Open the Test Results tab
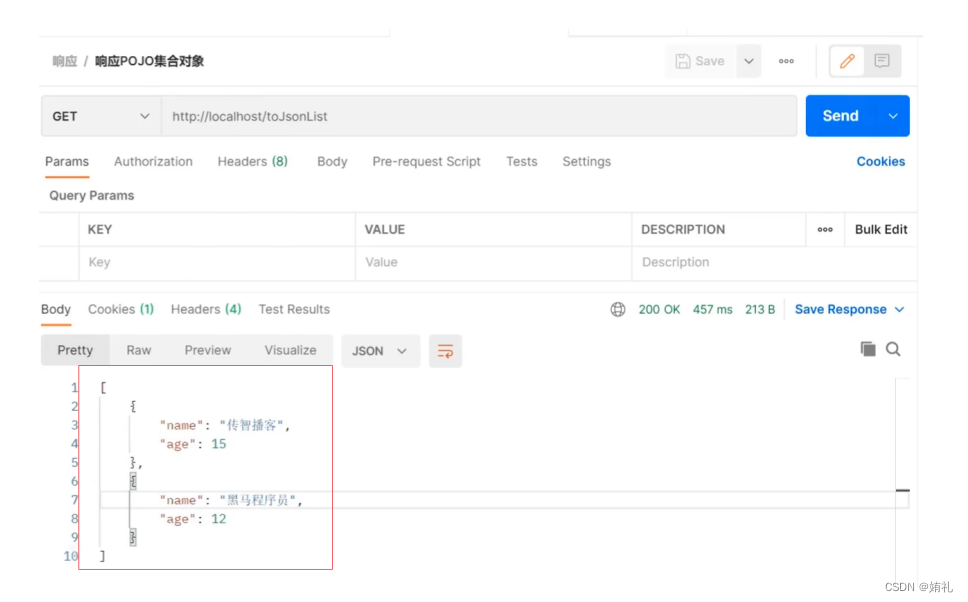 [x=294, y=309]
